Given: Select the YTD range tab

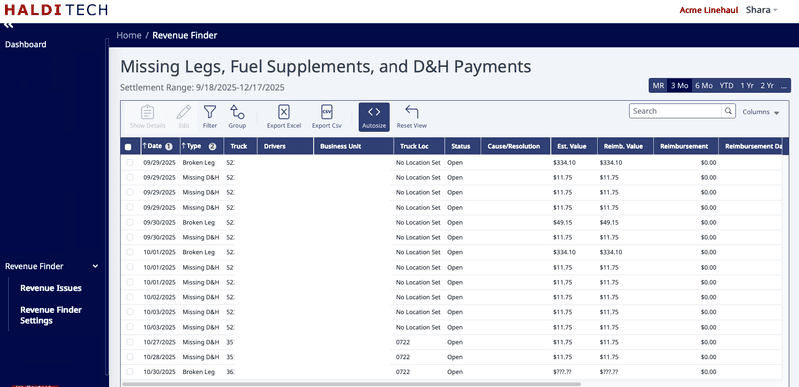Looking at the screenshot, I should pyautogui.click(x=726, y=86).
